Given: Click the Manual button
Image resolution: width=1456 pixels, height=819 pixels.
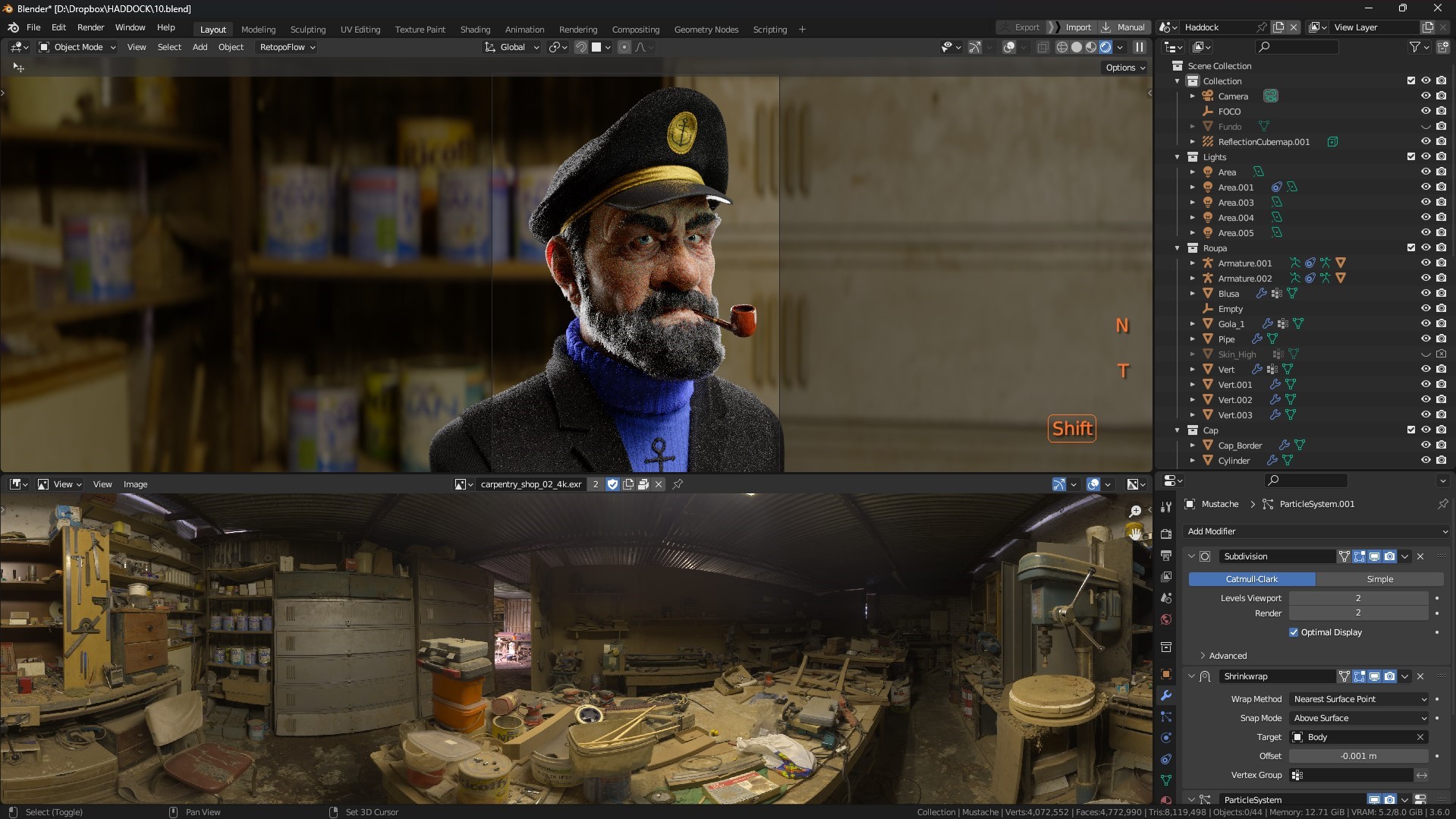Looking at the screenshot, I should click(x=1123, y=27).
